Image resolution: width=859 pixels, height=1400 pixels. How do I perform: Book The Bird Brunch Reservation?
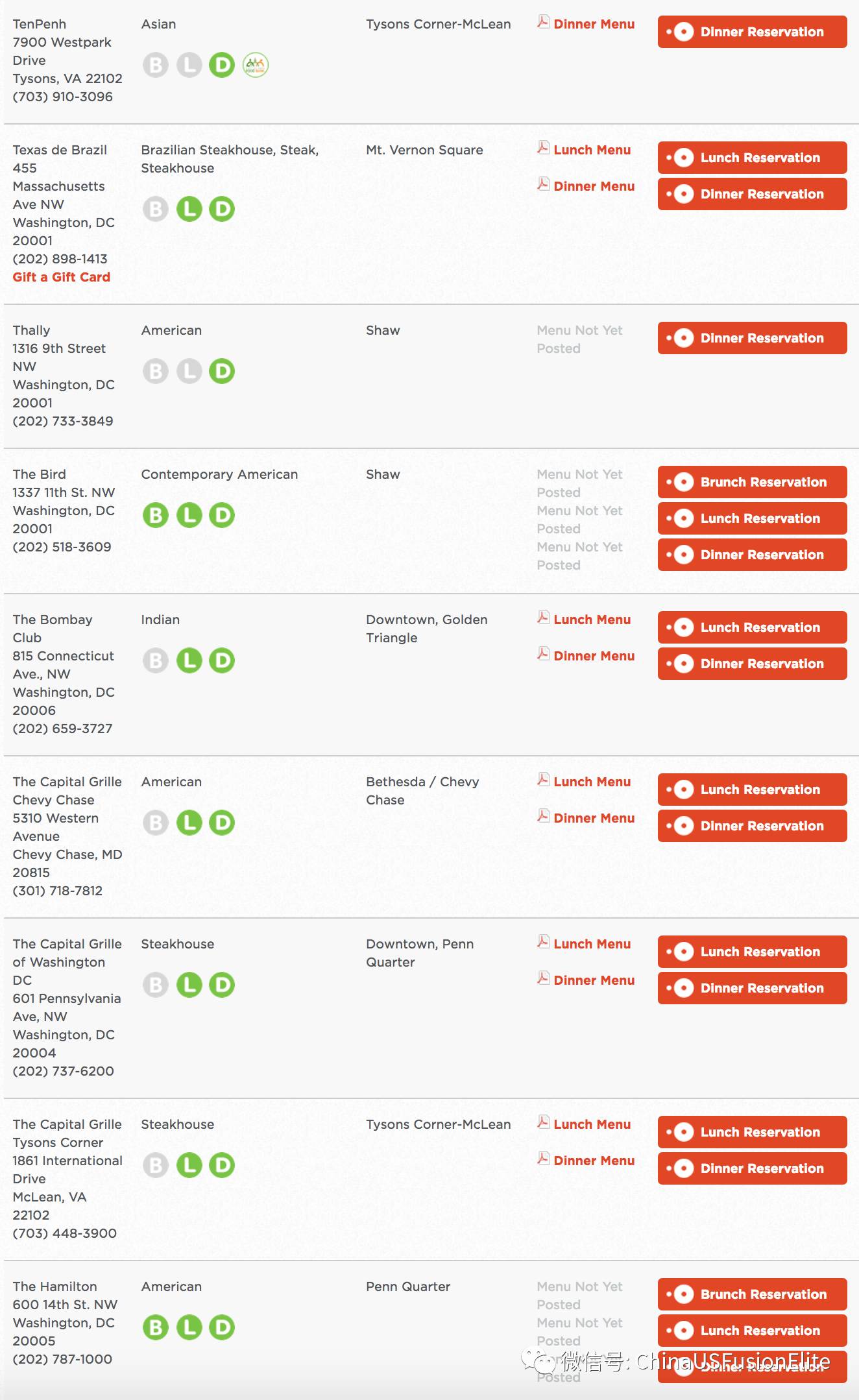(753, 482)
